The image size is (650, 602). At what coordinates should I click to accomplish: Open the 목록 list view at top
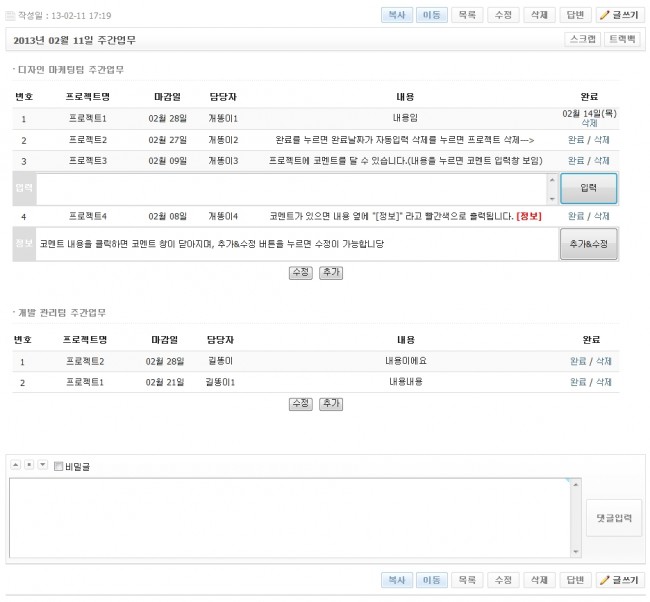467,15
